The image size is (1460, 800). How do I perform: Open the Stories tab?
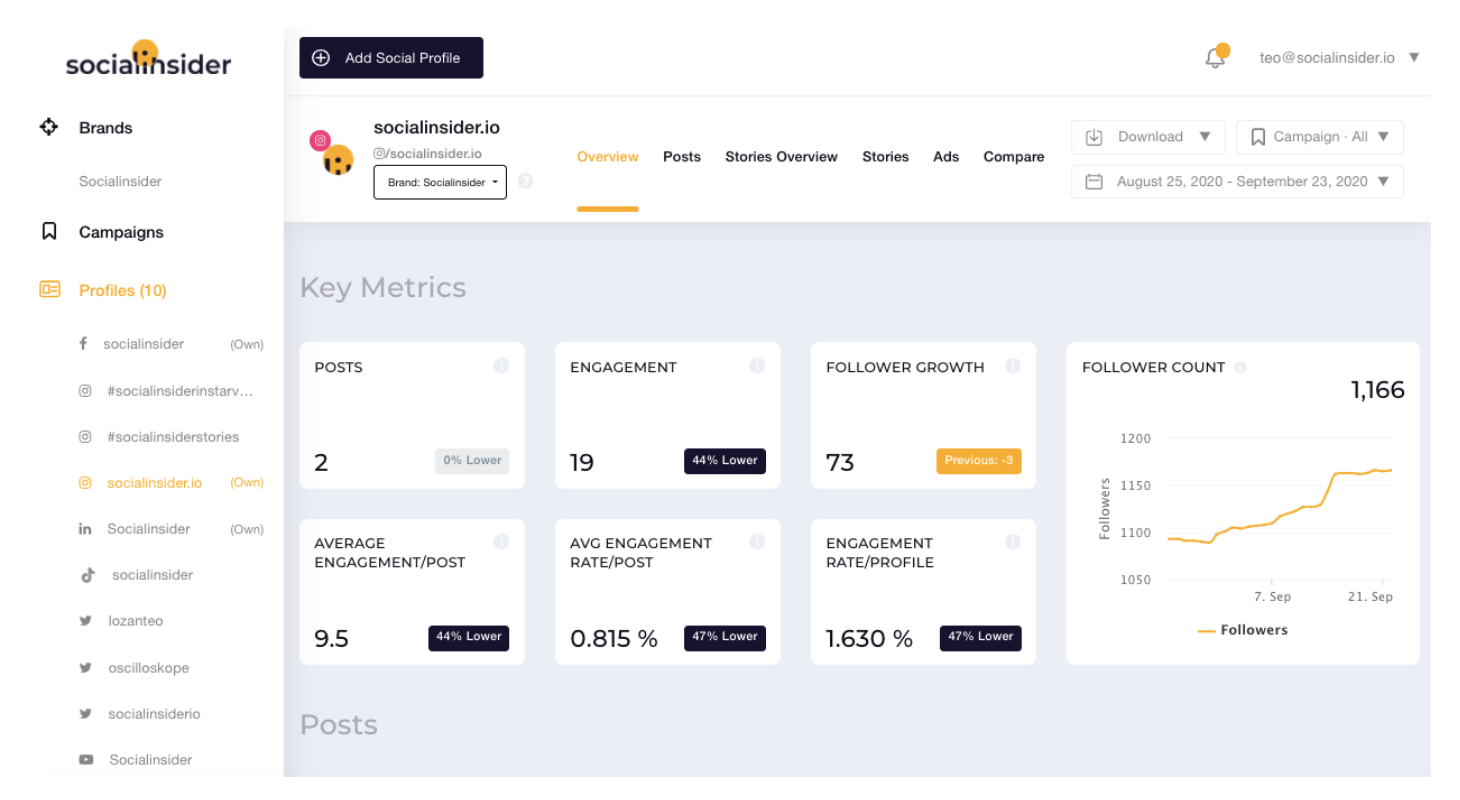(x=885, y=156)
